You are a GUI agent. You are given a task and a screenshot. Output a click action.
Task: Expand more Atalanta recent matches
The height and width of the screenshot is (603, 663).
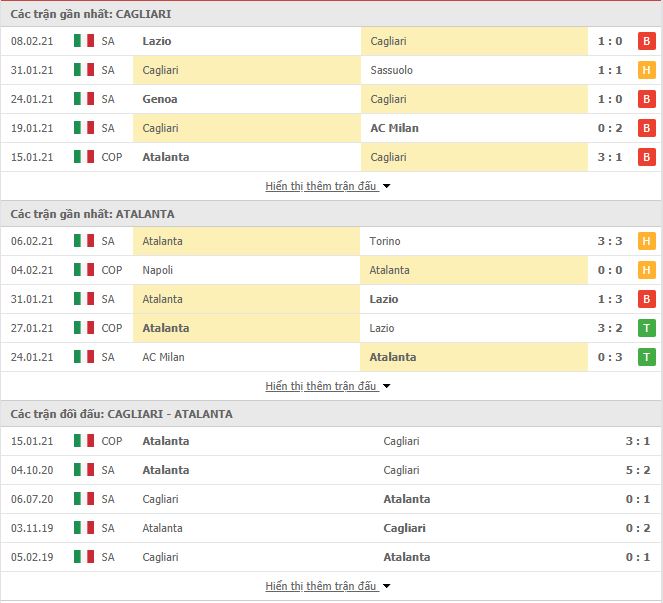tap(328, 386)
